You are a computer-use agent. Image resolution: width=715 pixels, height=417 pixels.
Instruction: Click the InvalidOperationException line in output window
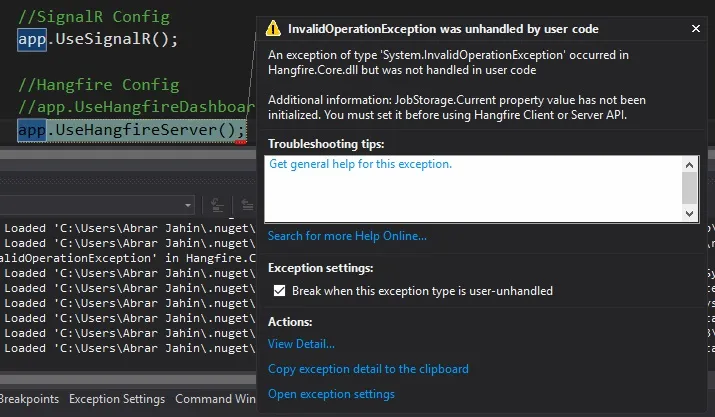[x=128, y=258]
